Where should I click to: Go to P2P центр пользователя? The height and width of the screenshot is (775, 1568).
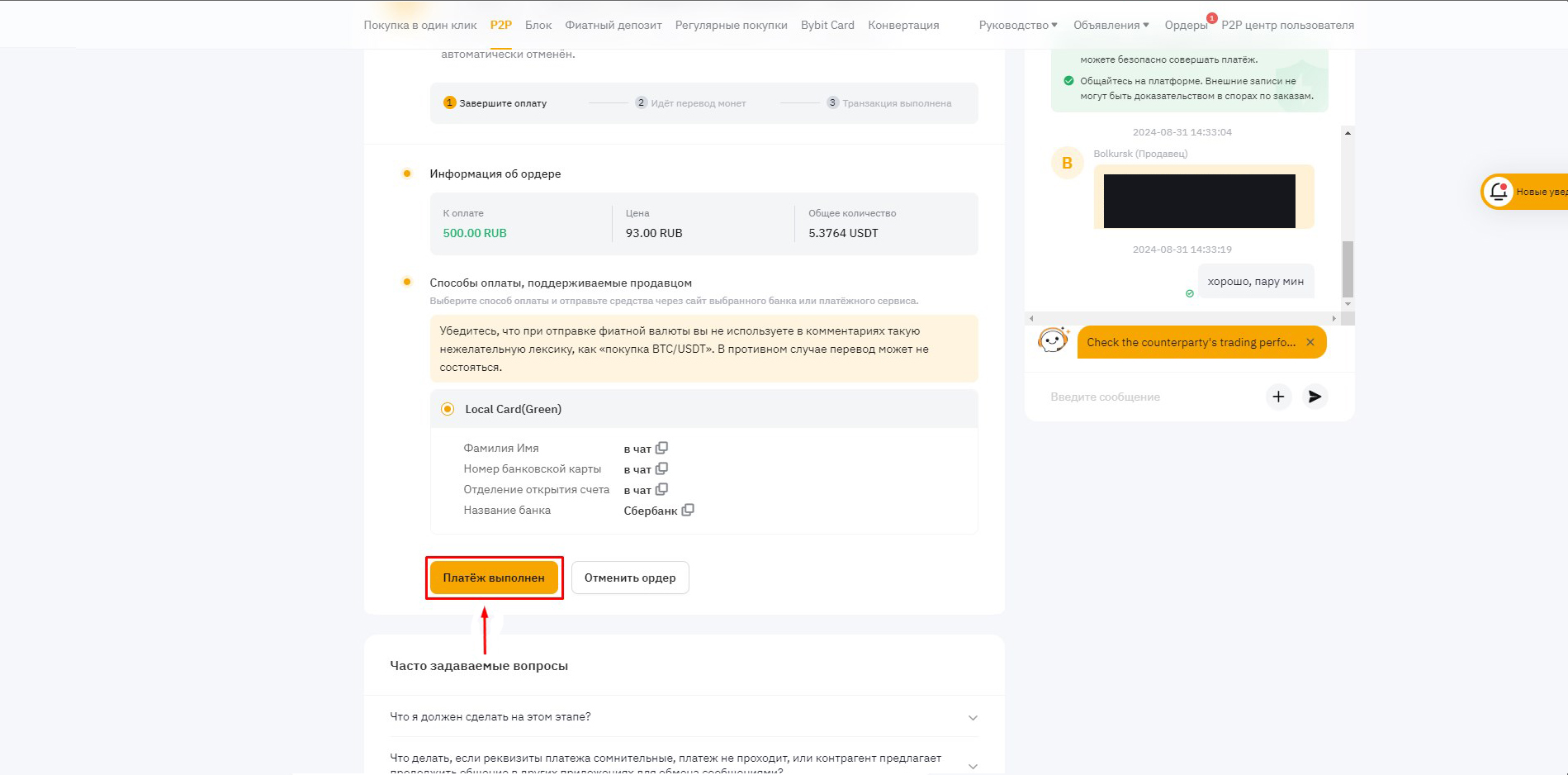pos(1287,25)
